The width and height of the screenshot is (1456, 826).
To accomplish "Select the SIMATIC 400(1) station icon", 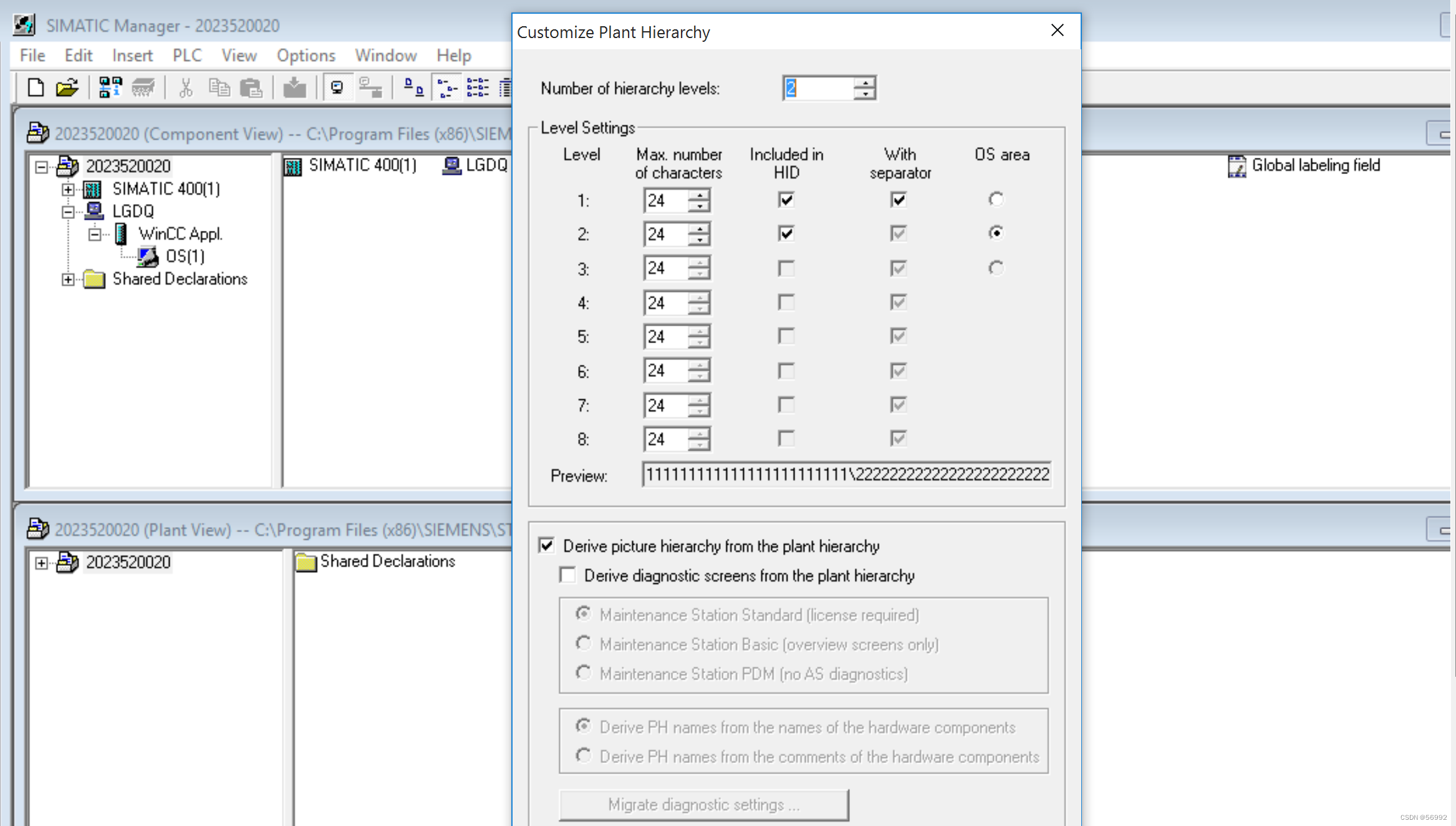I will [92, 188].
